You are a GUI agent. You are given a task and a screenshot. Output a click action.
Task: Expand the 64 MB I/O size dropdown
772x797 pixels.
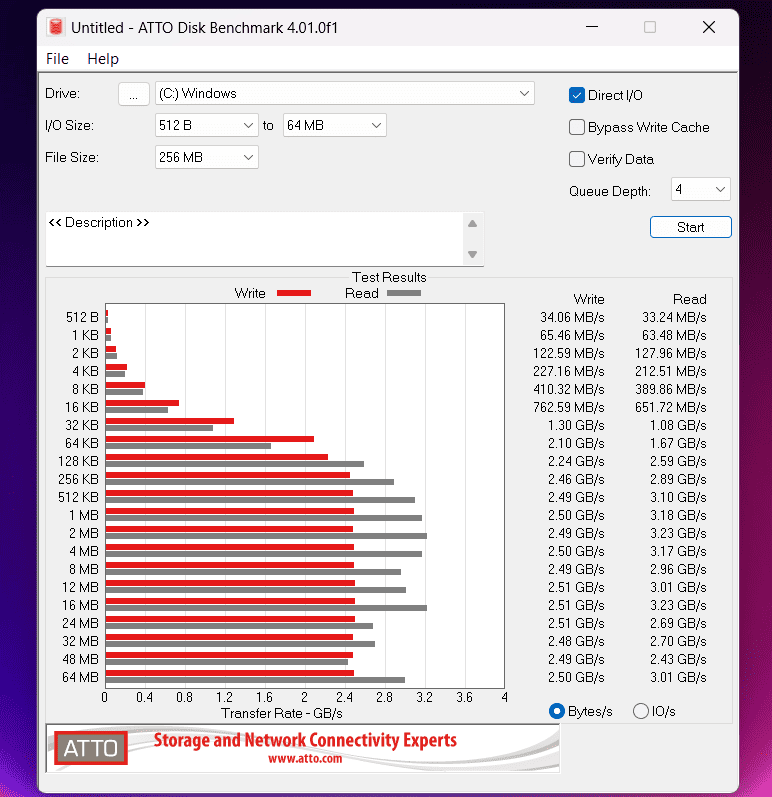[334, 125]
